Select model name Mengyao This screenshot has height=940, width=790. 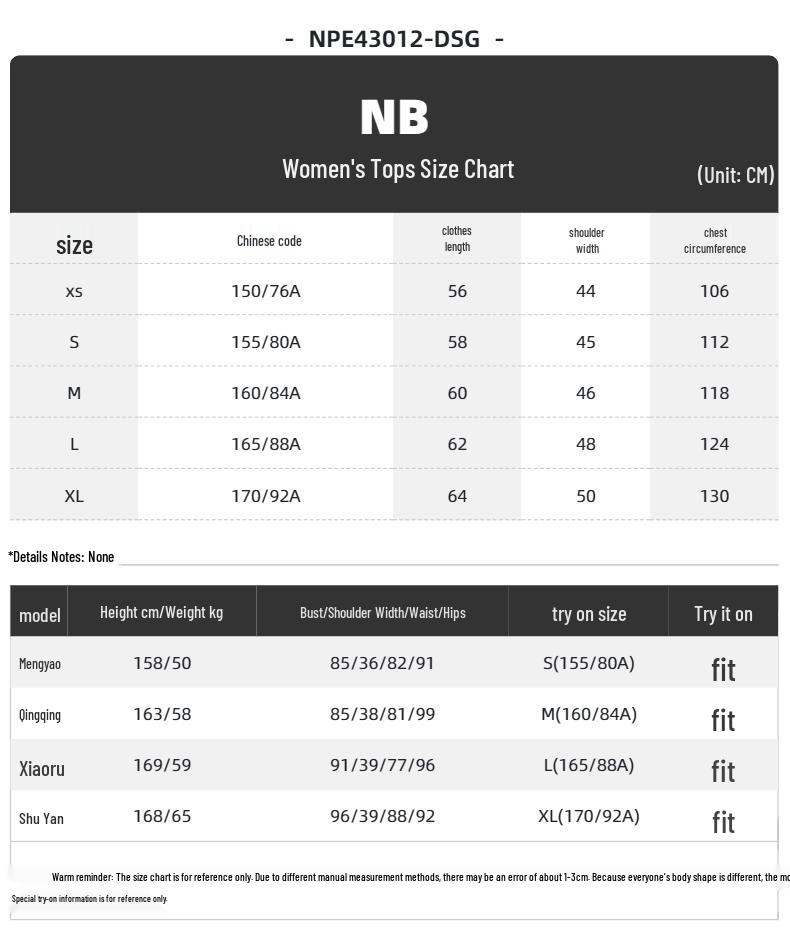coord(40,664)
